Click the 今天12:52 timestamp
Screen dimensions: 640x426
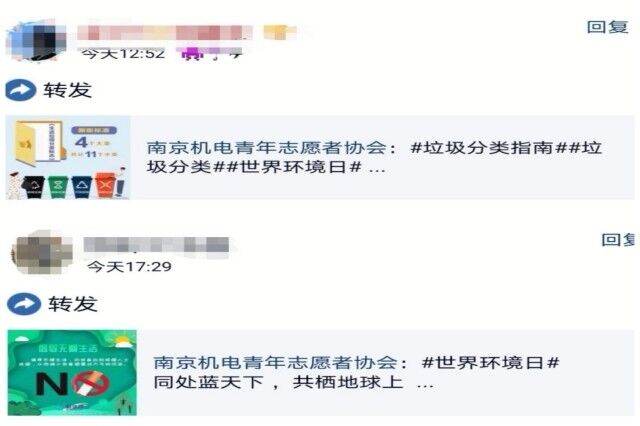pos(123,53)
